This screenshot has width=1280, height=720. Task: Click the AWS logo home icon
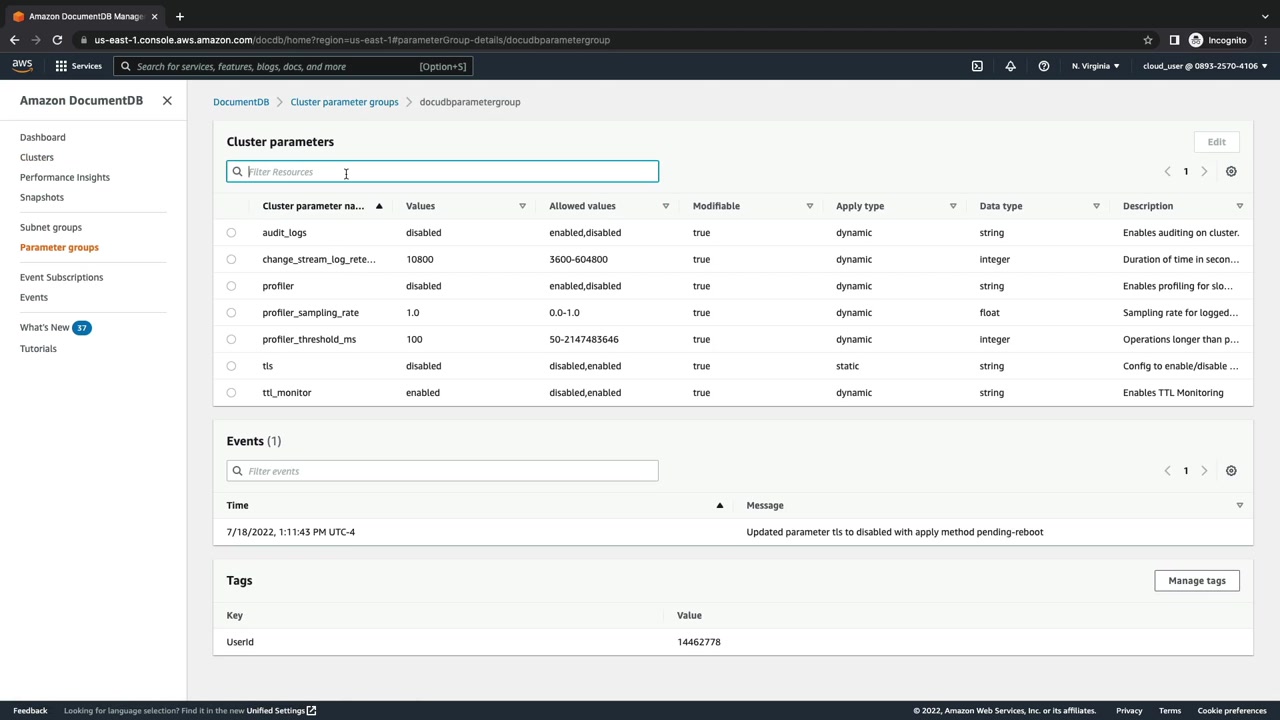22,66
